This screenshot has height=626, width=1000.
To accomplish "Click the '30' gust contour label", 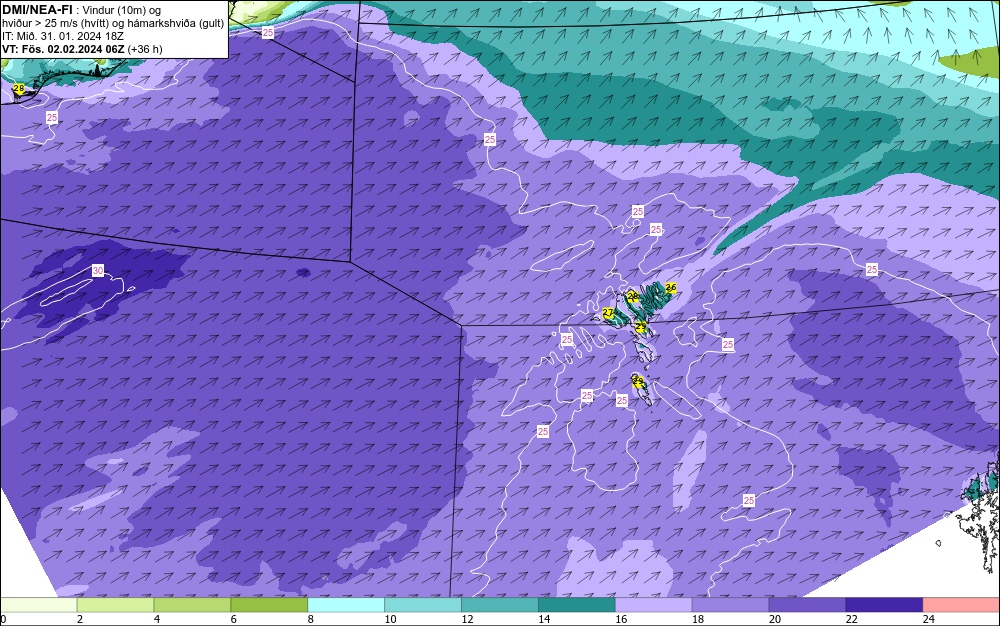I will point(98,271).
